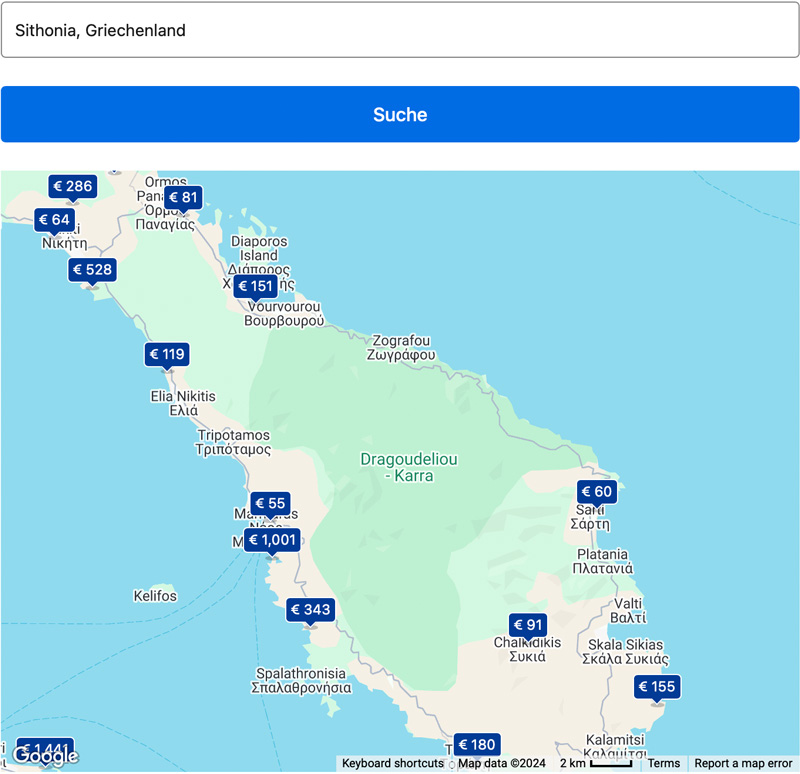800x774 pixels.
Task: Select the € 180 price marker
Action: pyautogui.click(x=477, y=745)
